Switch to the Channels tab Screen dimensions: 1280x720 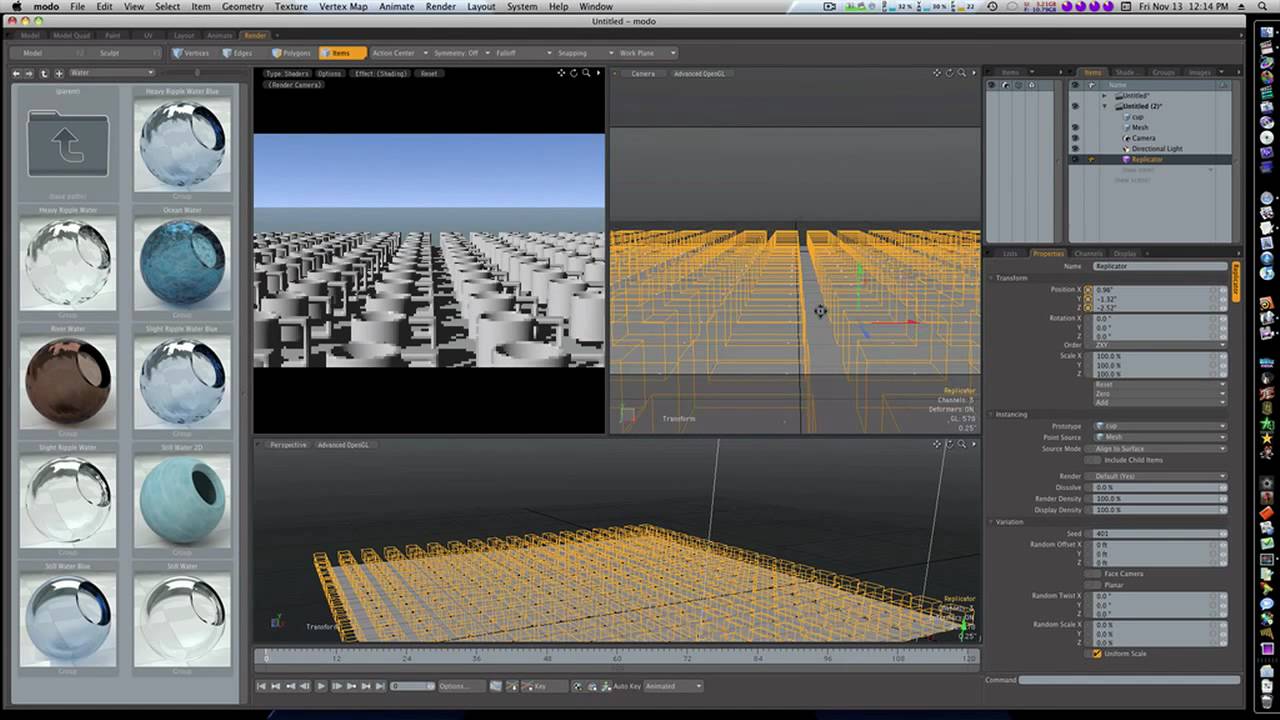tap(1088, 254)
